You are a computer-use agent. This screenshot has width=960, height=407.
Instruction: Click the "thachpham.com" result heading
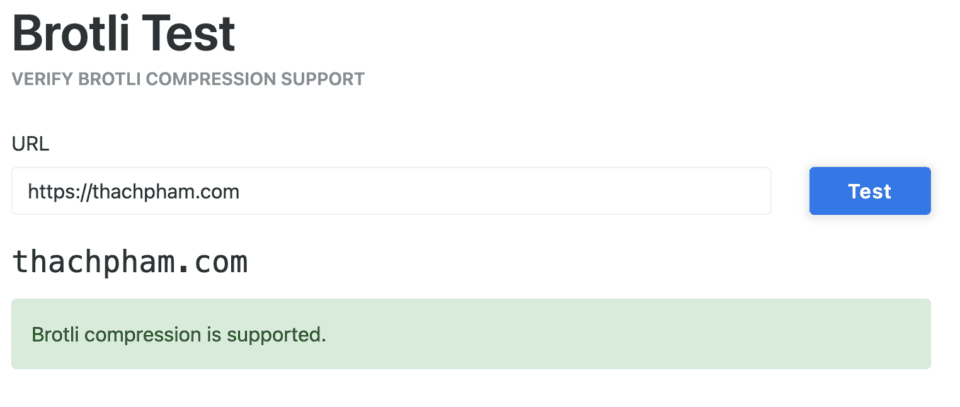pyautogui.click(x=129, y=262)
